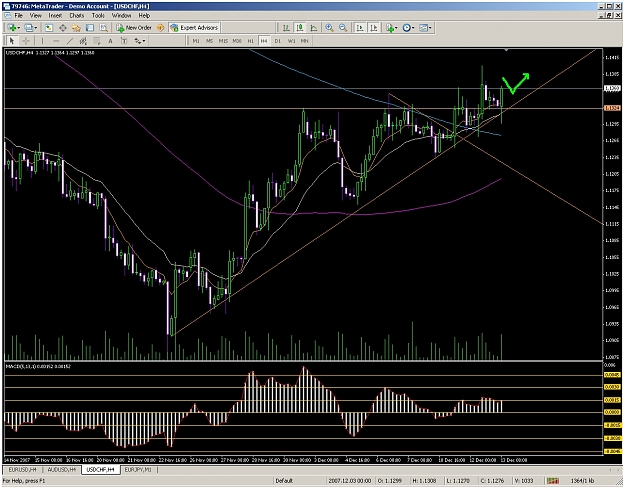Select the Arrows drawing tool
Screen dimensions: 625x487
click(138, 41)
